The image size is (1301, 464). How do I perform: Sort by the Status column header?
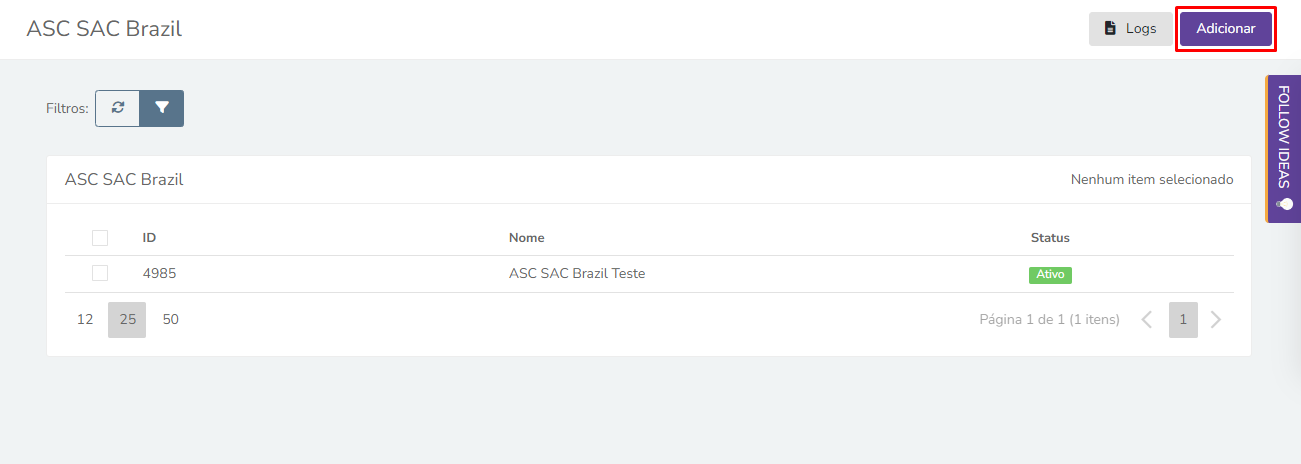[1050, 238]
